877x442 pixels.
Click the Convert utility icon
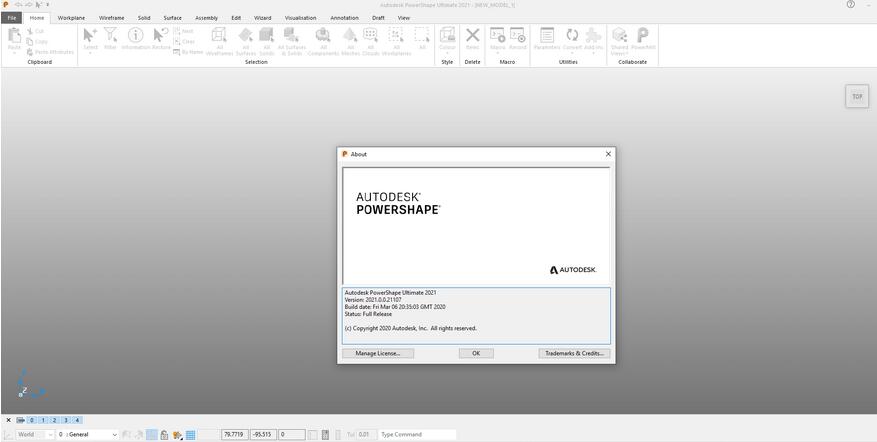point(572,35)
